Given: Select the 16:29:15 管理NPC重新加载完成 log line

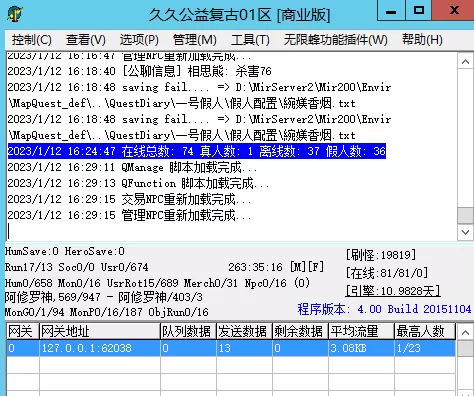Looking at the screenshot, I should (x=129, y=215).
